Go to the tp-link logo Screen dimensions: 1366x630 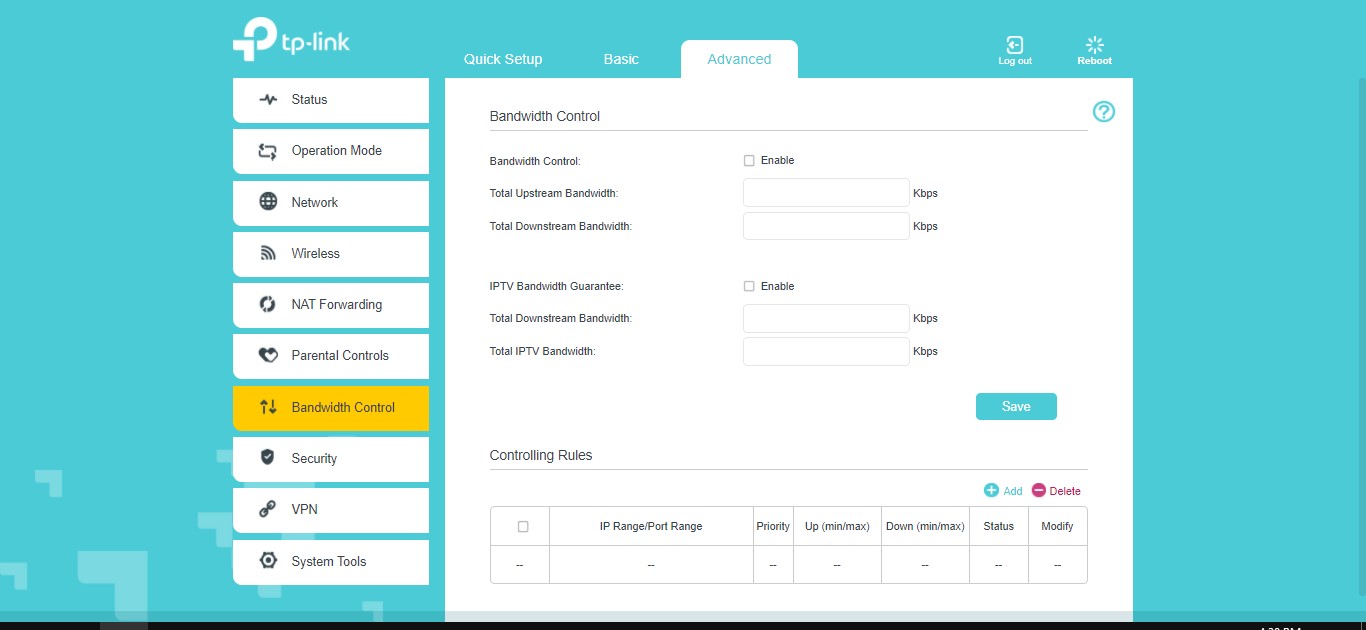coord(291,40)
